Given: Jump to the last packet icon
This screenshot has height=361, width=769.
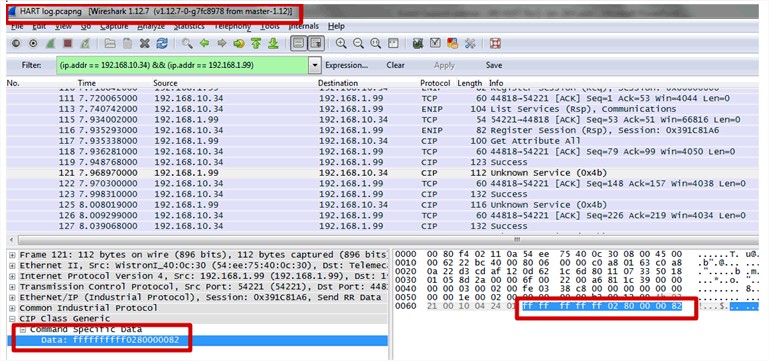Looking at the screenshot, I should click(273, 44).
